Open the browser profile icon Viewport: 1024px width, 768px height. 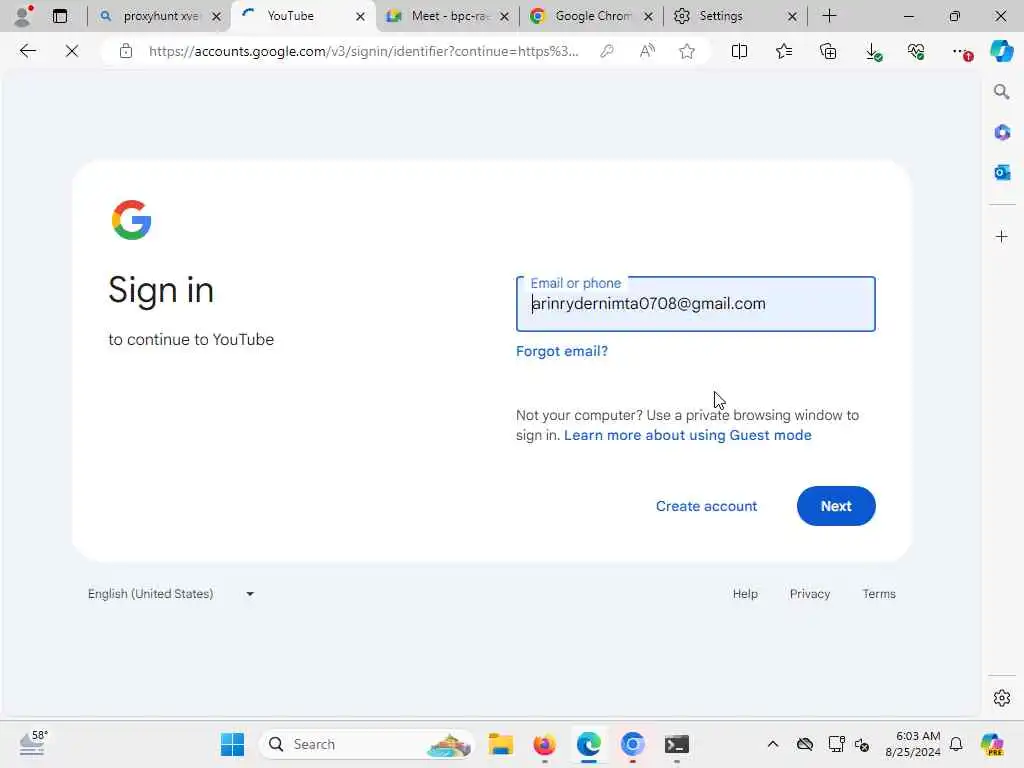coord(23,16)
